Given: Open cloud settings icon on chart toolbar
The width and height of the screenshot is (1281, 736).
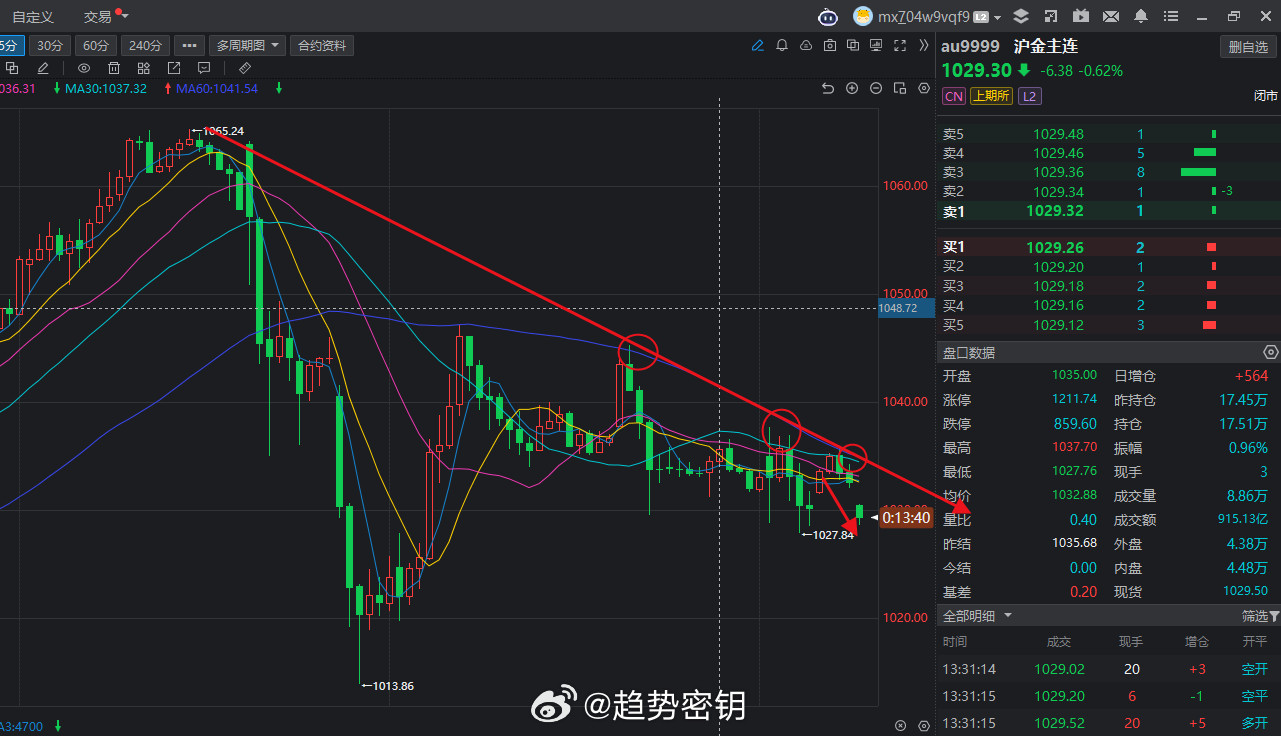Looking at the screenshot, I should click(x=806, y=45).
